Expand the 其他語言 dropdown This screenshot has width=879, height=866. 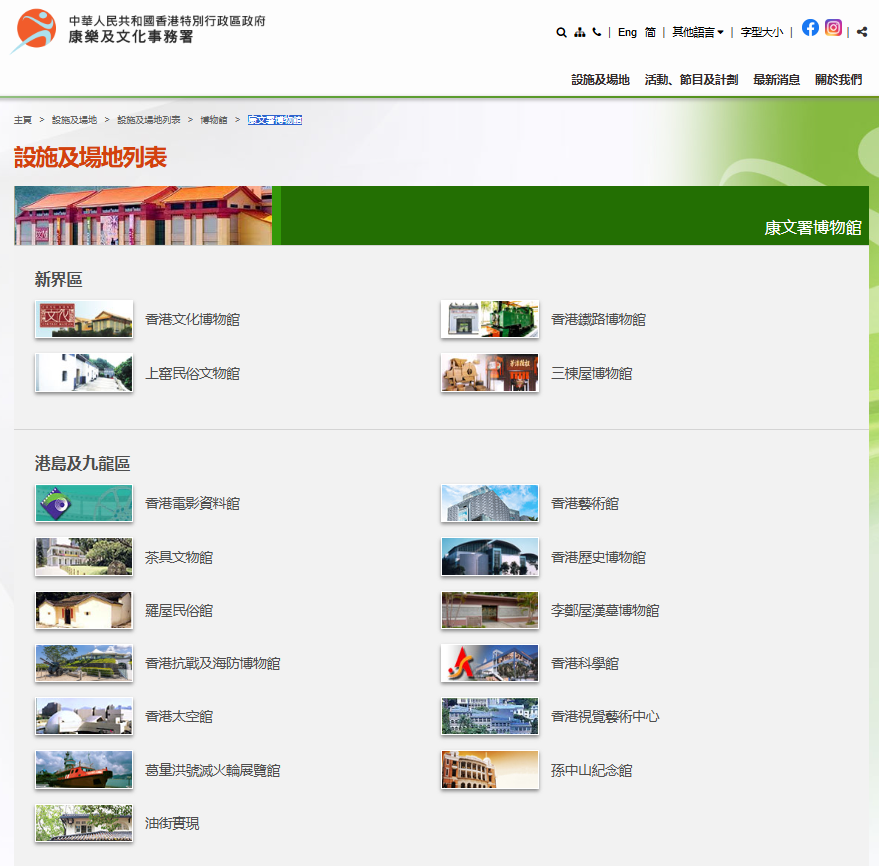[696, 31]
